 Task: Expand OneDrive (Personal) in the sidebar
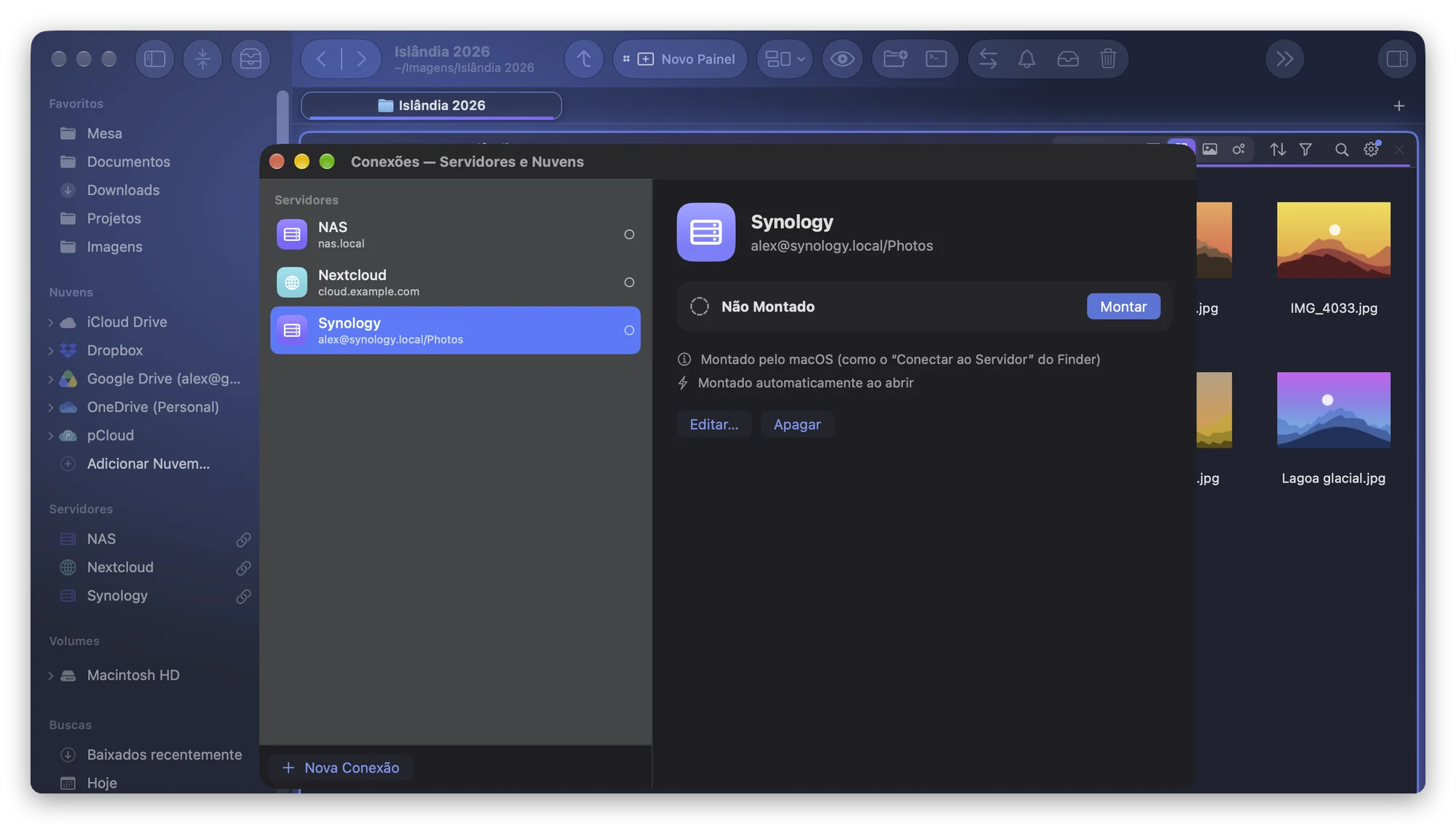51,408
